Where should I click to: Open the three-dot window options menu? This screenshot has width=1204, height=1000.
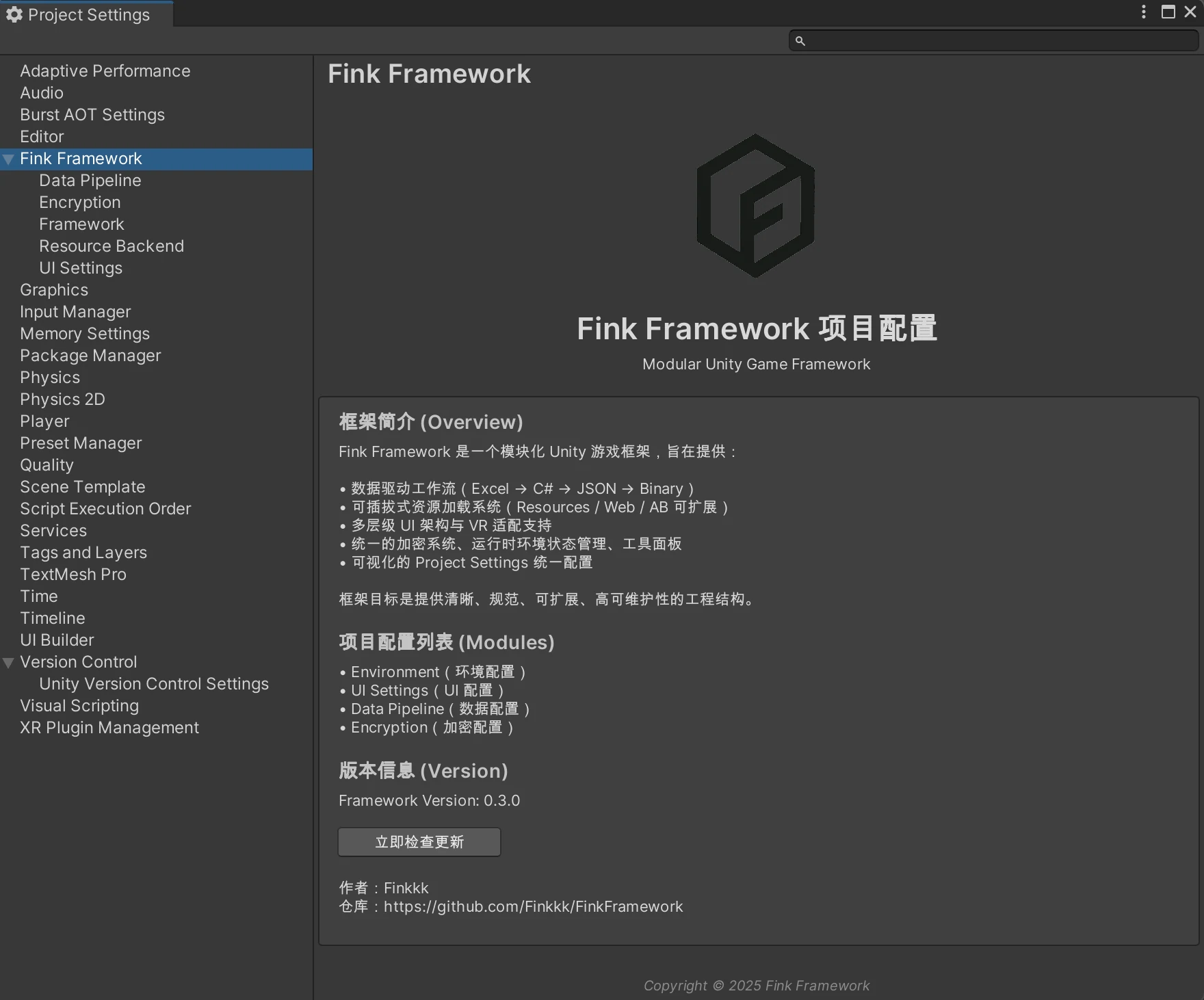pos(1144,12)
